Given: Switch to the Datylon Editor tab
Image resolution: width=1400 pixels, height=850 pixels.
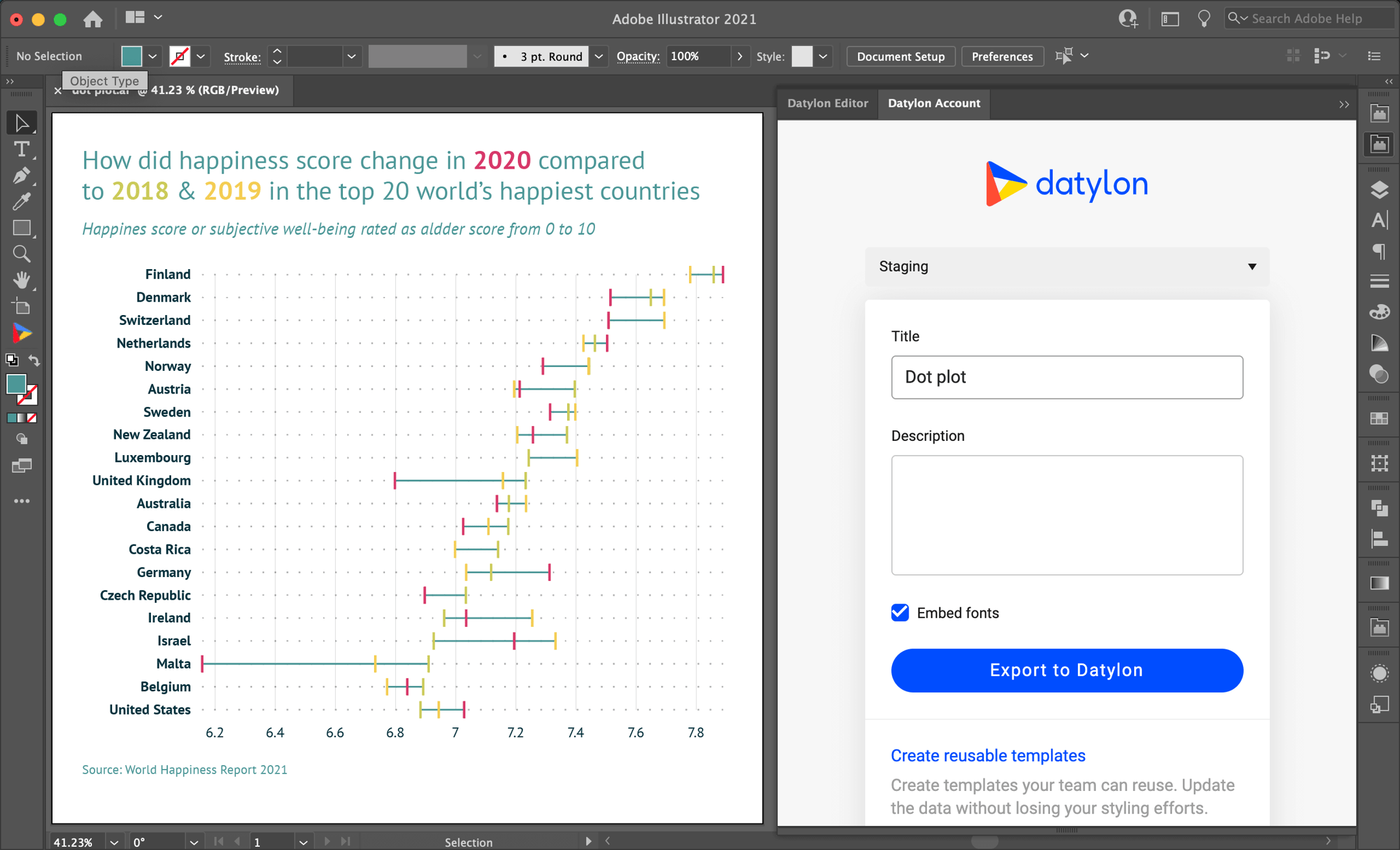Looking at the screenshot, I should (827, 104).
